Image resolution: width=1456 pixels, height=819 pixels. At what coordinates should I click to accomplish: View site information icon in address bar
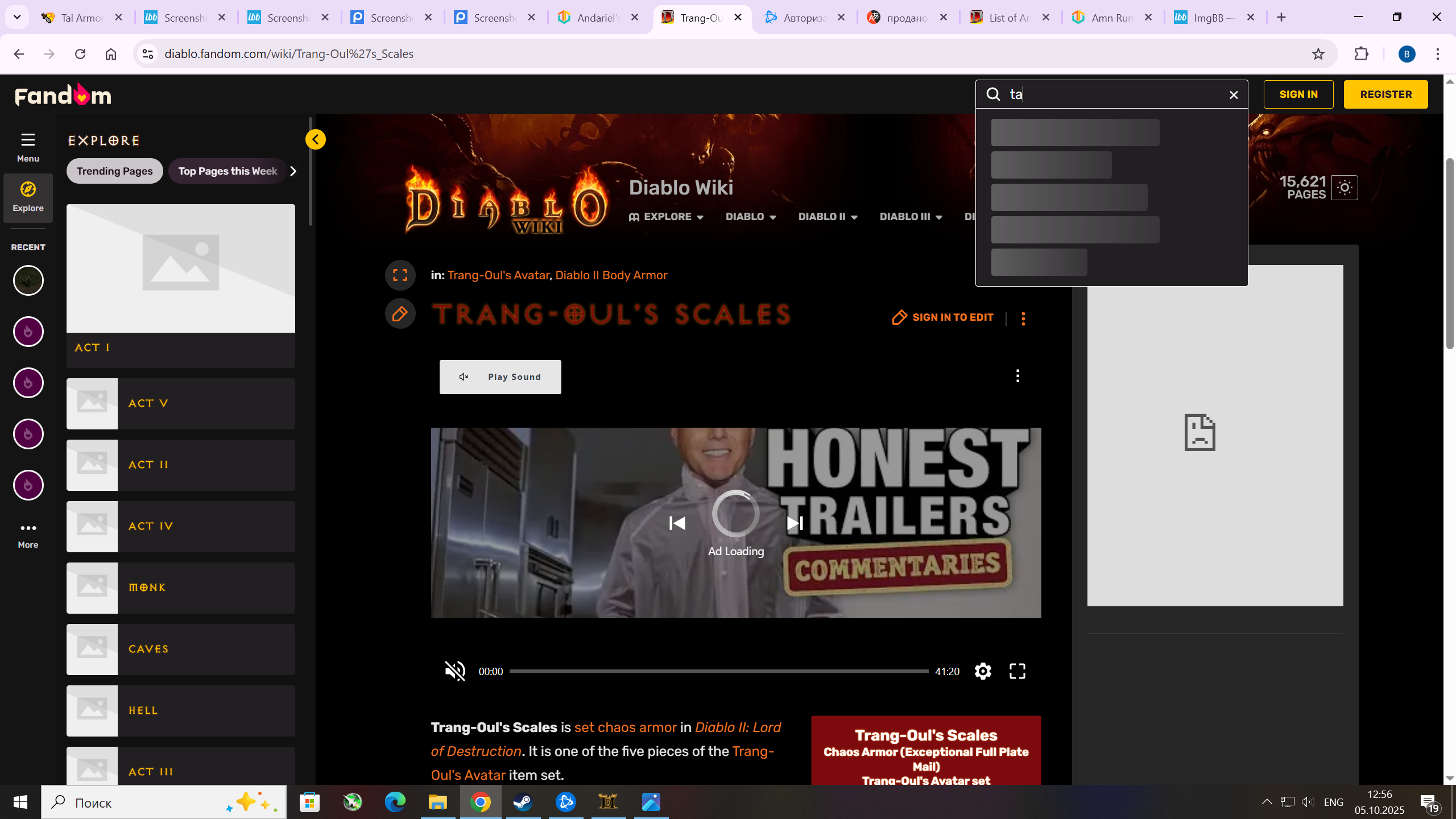coord(148,54)
